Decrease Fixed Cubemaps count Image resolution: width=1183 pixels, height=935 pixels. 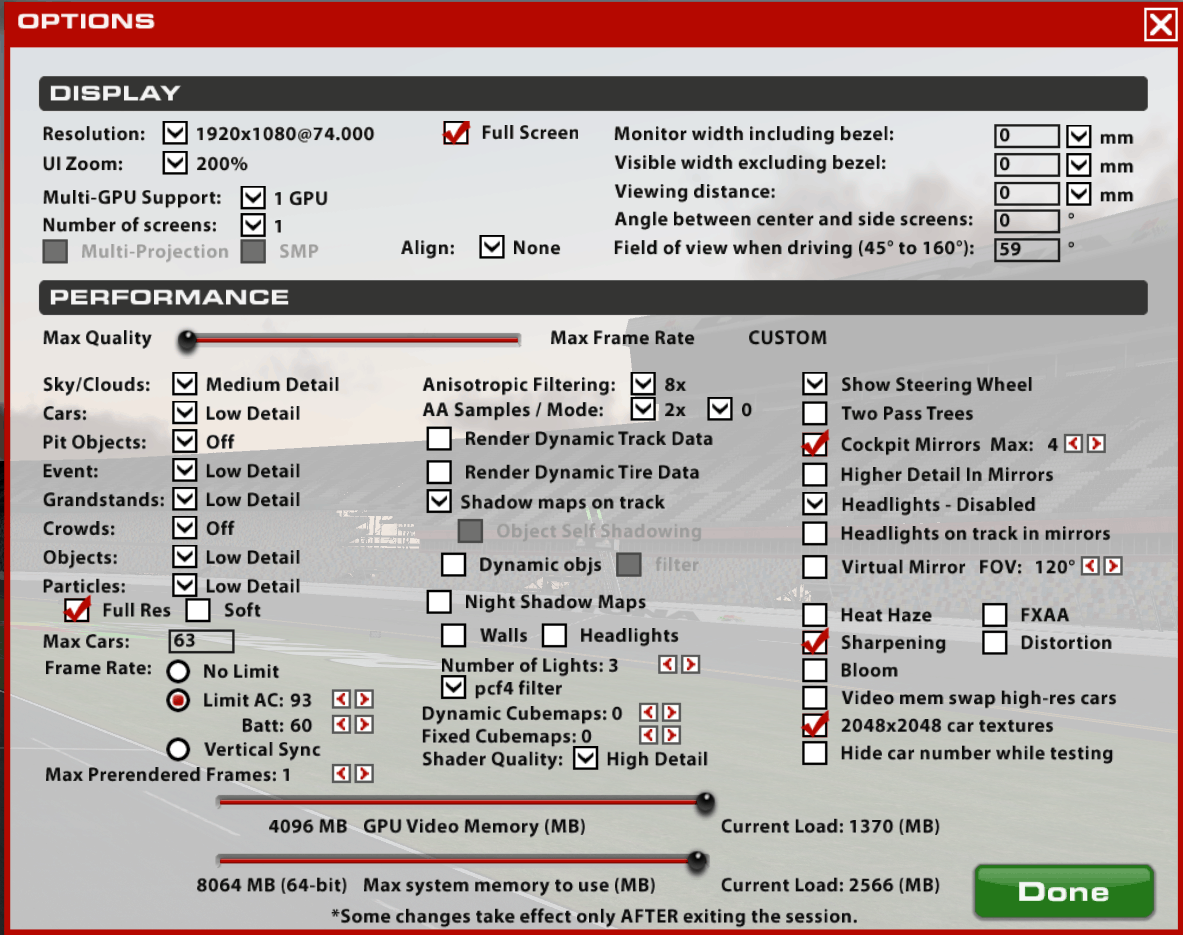click(647, 735)
